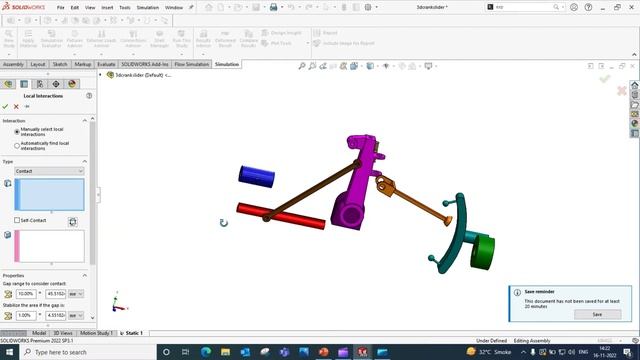Open View Settings monitor icon
The image size is (640, 360).
428,66
